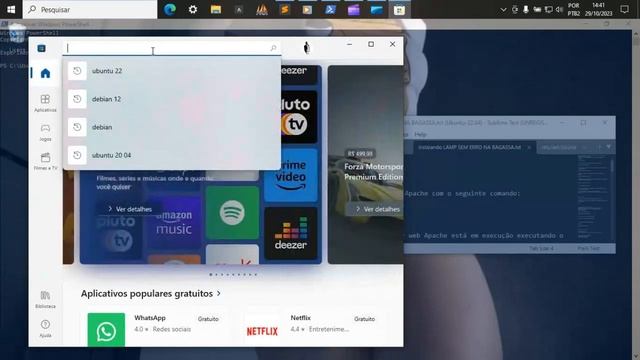Viewport: 640px width, 360px height.
Task: Click the Deezer tile with colored bars
Action: 291,233
